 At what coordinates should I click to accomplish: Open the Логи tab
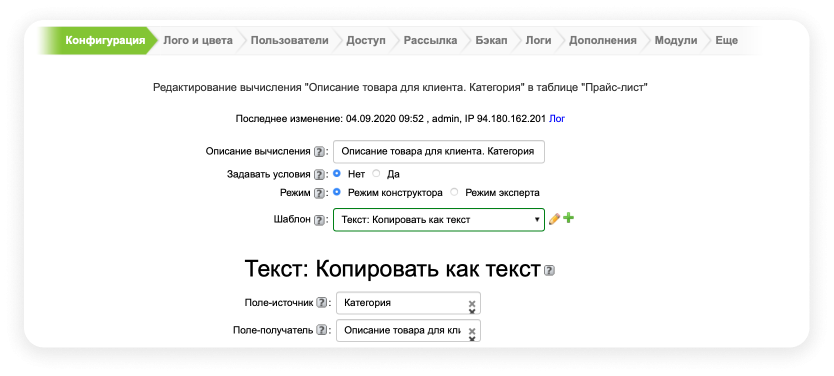tap(538, 40)
